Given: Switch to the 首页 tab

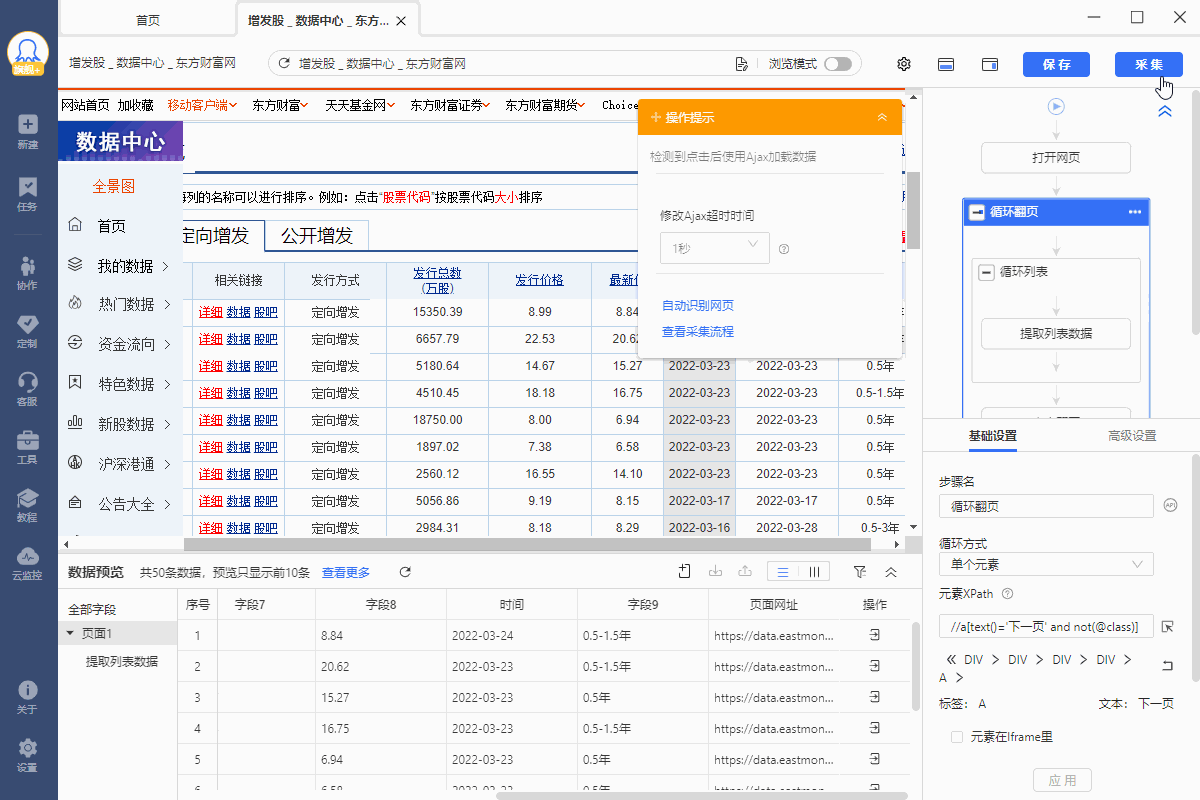Looking at the screenshot, I should pyautogui.click(x=147, y=19).
